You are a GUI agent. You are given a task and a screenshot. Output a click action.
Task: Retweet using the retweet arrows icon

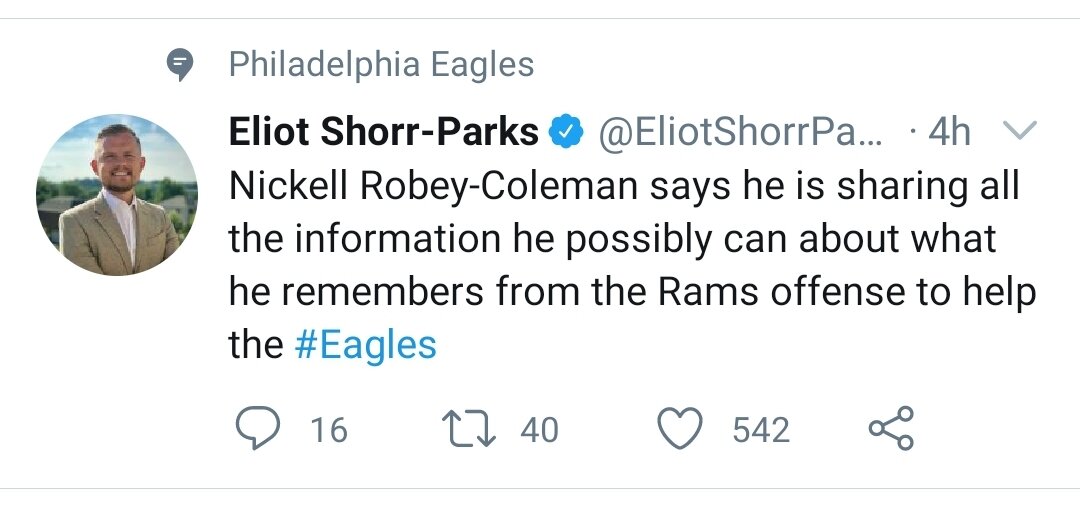(x=468, y=430)
